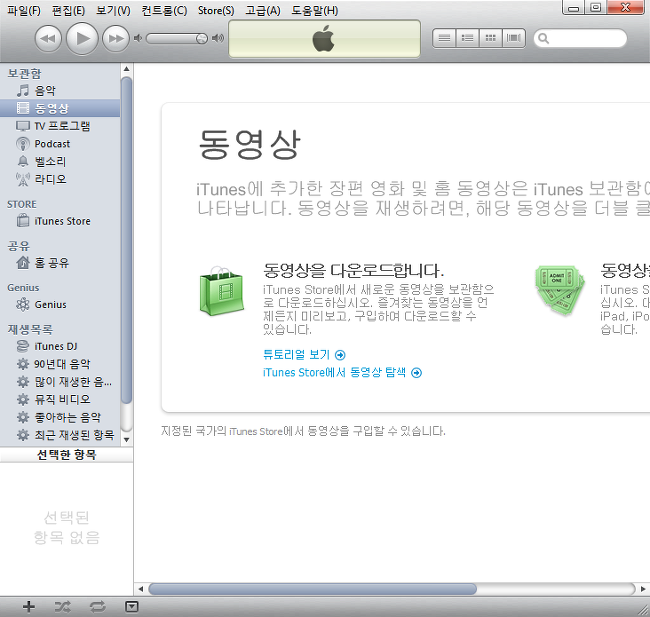Viewport: 650px width, 617px height.
Task: Click iTunes Store에서 동영상 탐색 link
Action: [x=342, y=372]
